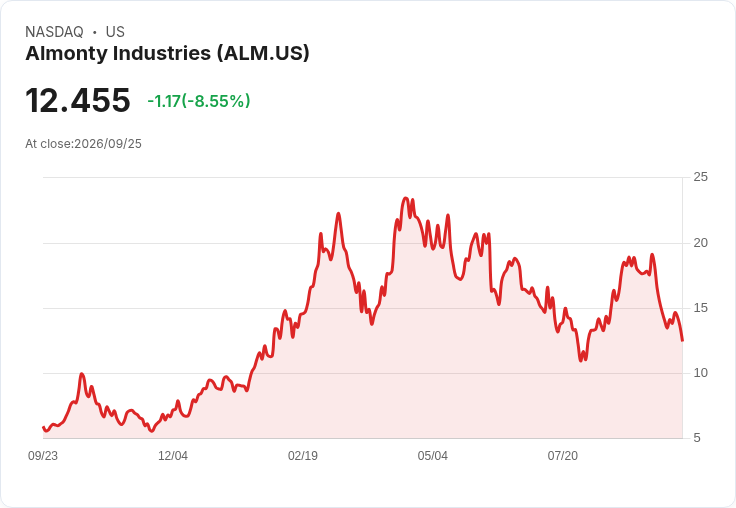736x508 pixels.
Task: Click the 12/04 date axis label
Action: [173, 456]
